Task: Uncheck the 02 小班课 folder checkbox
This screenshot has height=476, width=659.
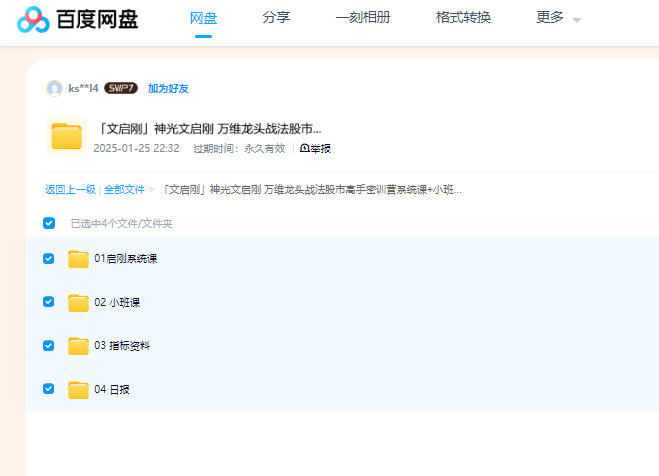Action: pyautogui.click(x=49, y=302)
